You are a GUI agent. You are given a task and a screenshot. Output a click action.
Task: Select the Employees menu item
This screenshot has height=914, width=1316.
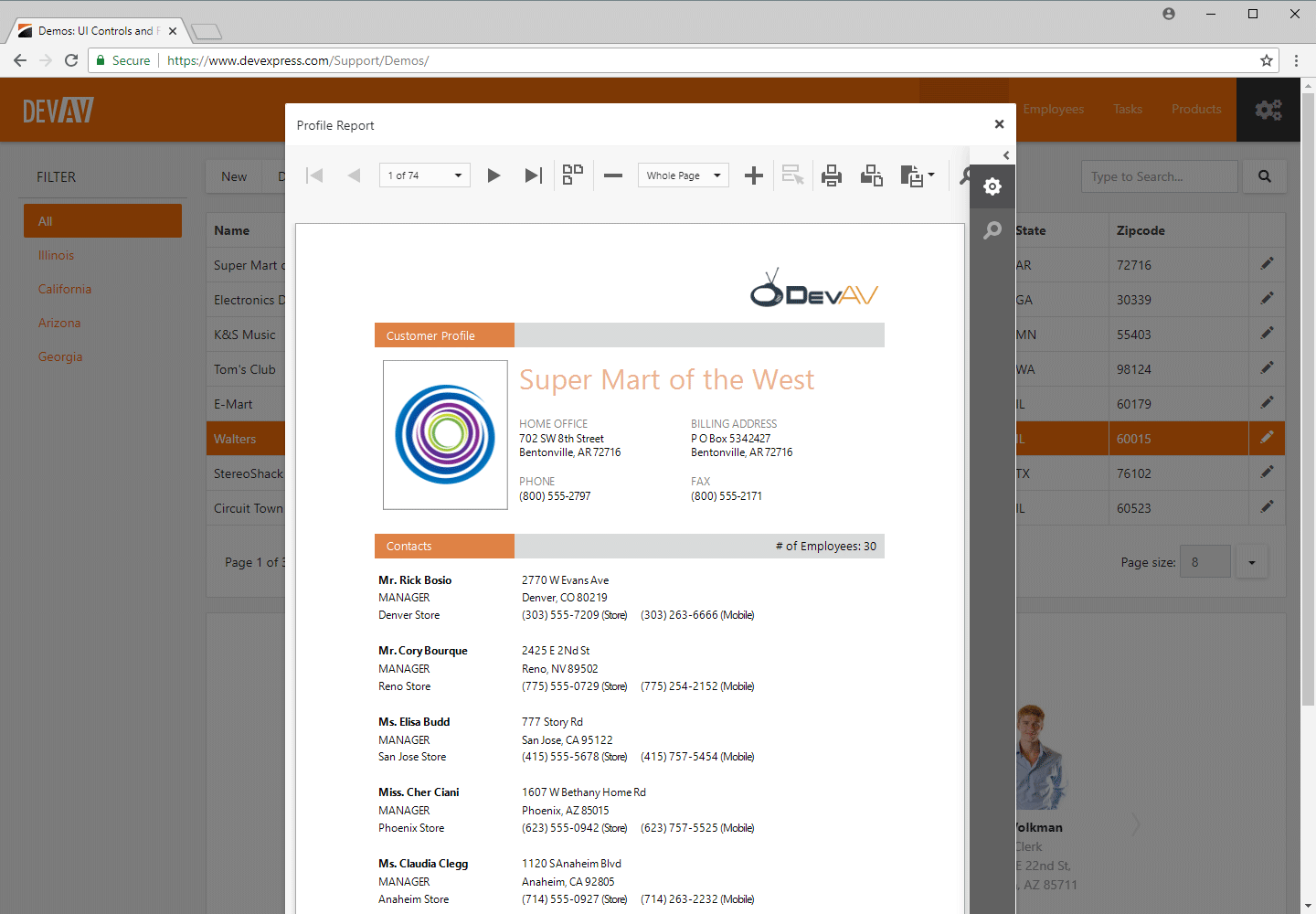click(1053, 109)
